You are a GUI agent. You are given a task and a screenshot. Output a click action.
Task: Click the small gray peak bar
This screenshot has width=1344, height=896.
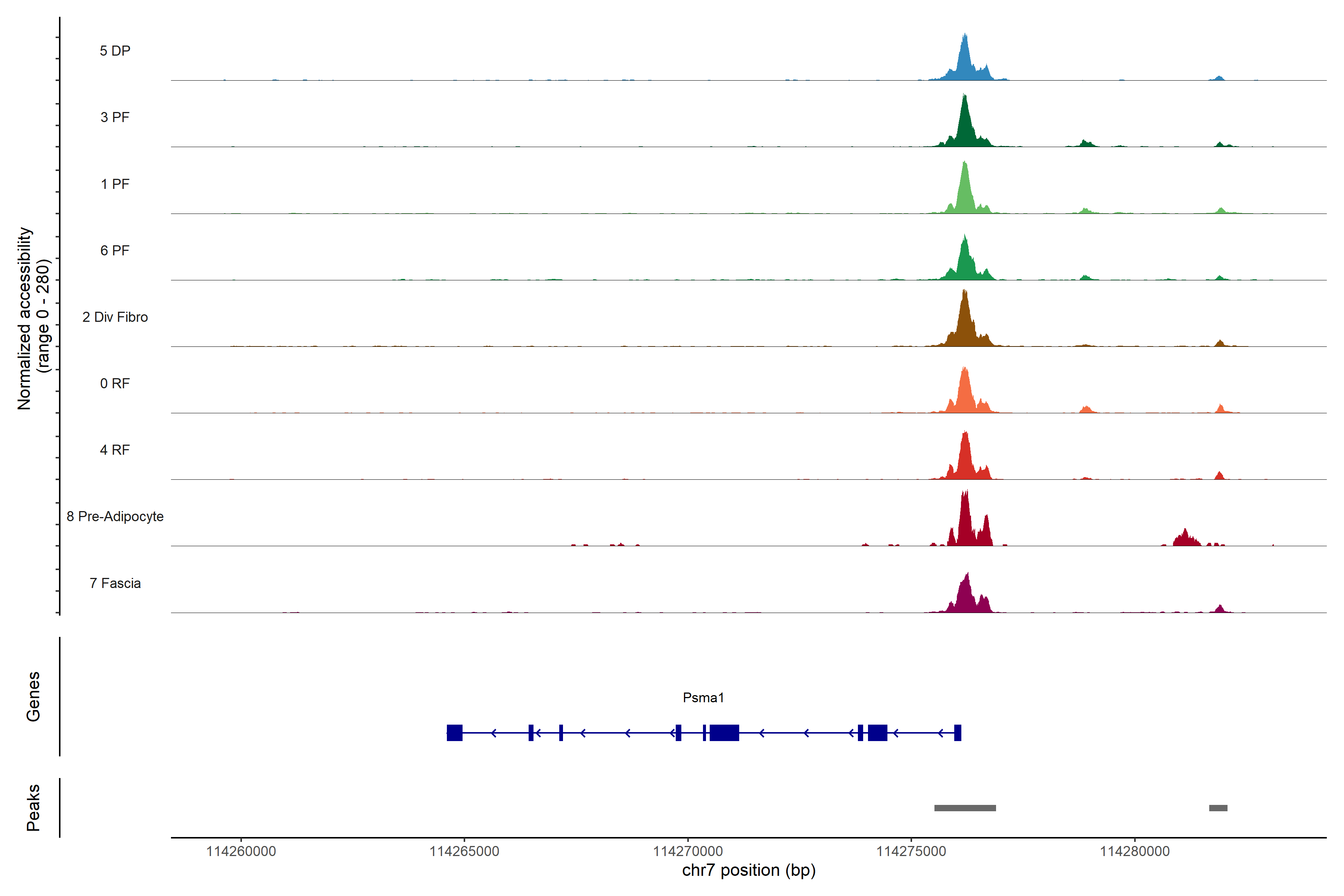(x=1218, y=808)
